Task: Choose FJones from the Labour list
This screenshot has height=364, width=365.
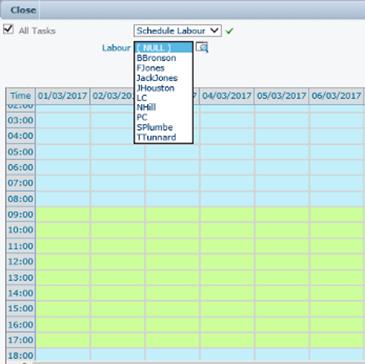Action: pyautogui.click(x=163, y=68)
